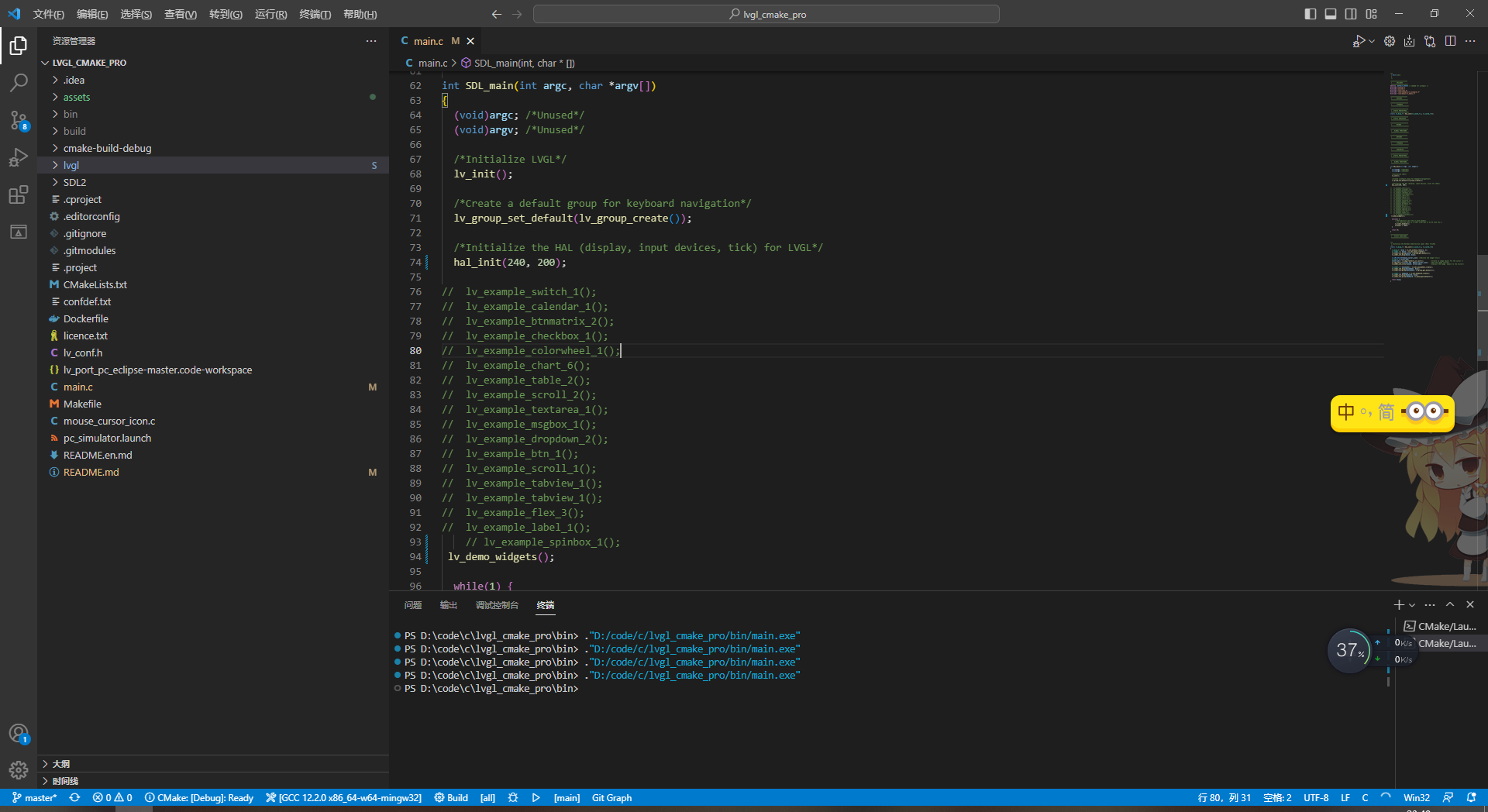The width and height of the screenshot is (1488, 812).
Task: Click the master* branch in status bar
Action: click(35, 797)
